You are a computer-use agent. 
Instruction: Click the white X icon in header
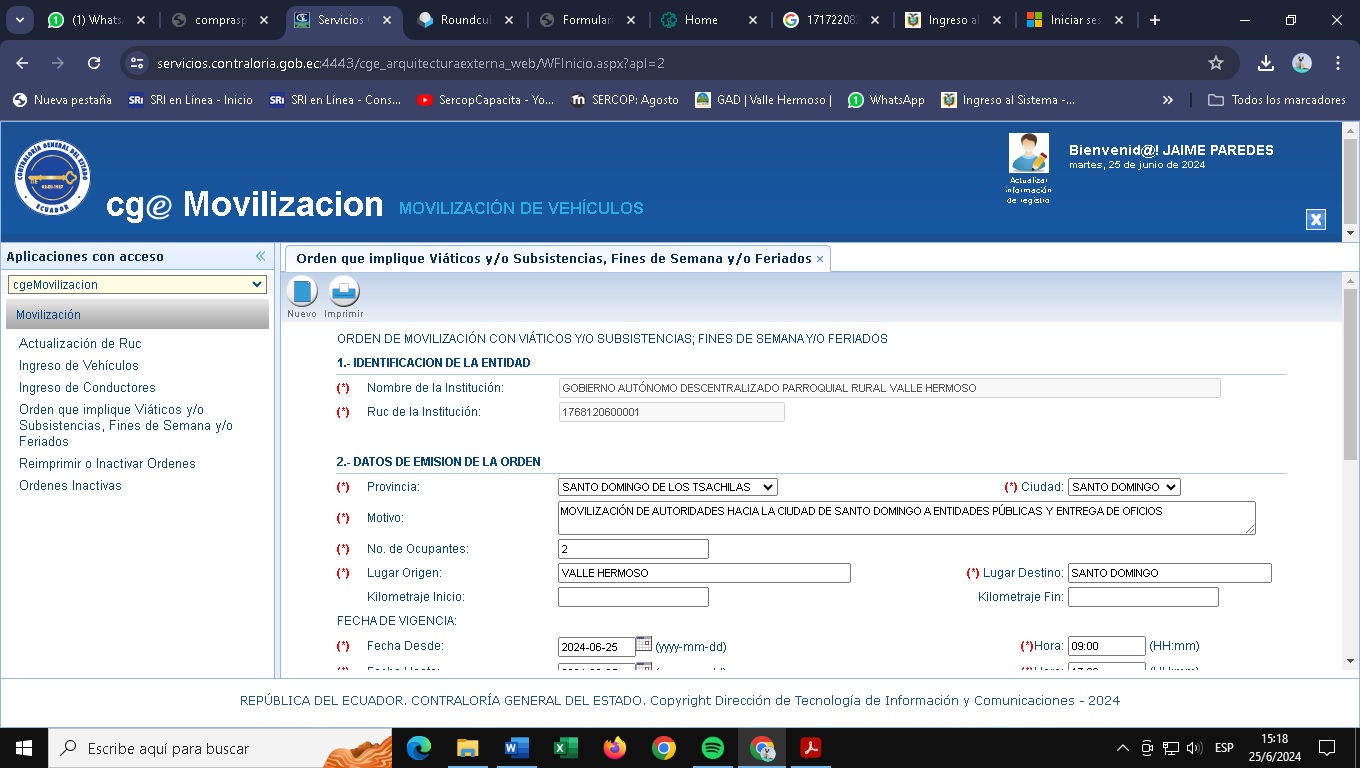tap(1316, 220)
